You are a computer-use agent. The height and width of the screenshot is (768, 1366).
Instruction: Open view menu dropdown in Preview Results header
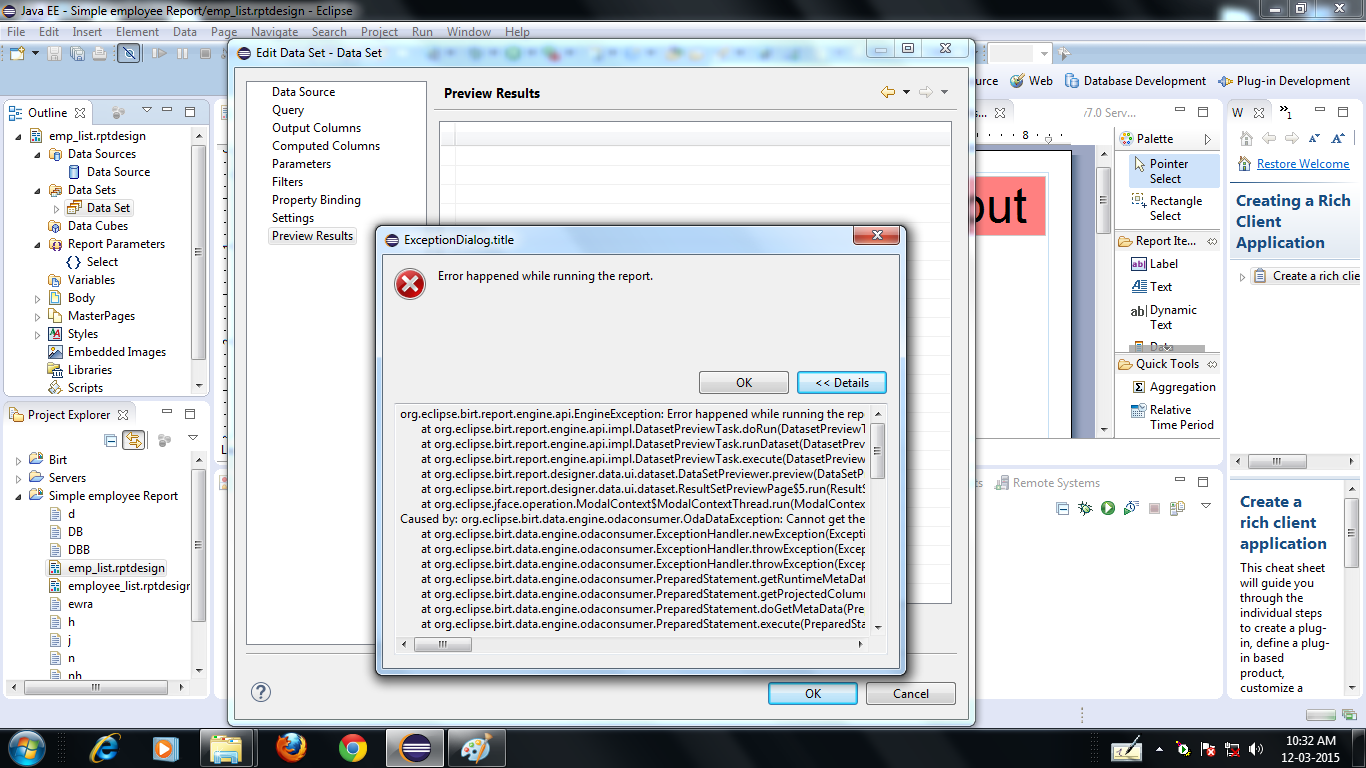click(x=944, y=92)
